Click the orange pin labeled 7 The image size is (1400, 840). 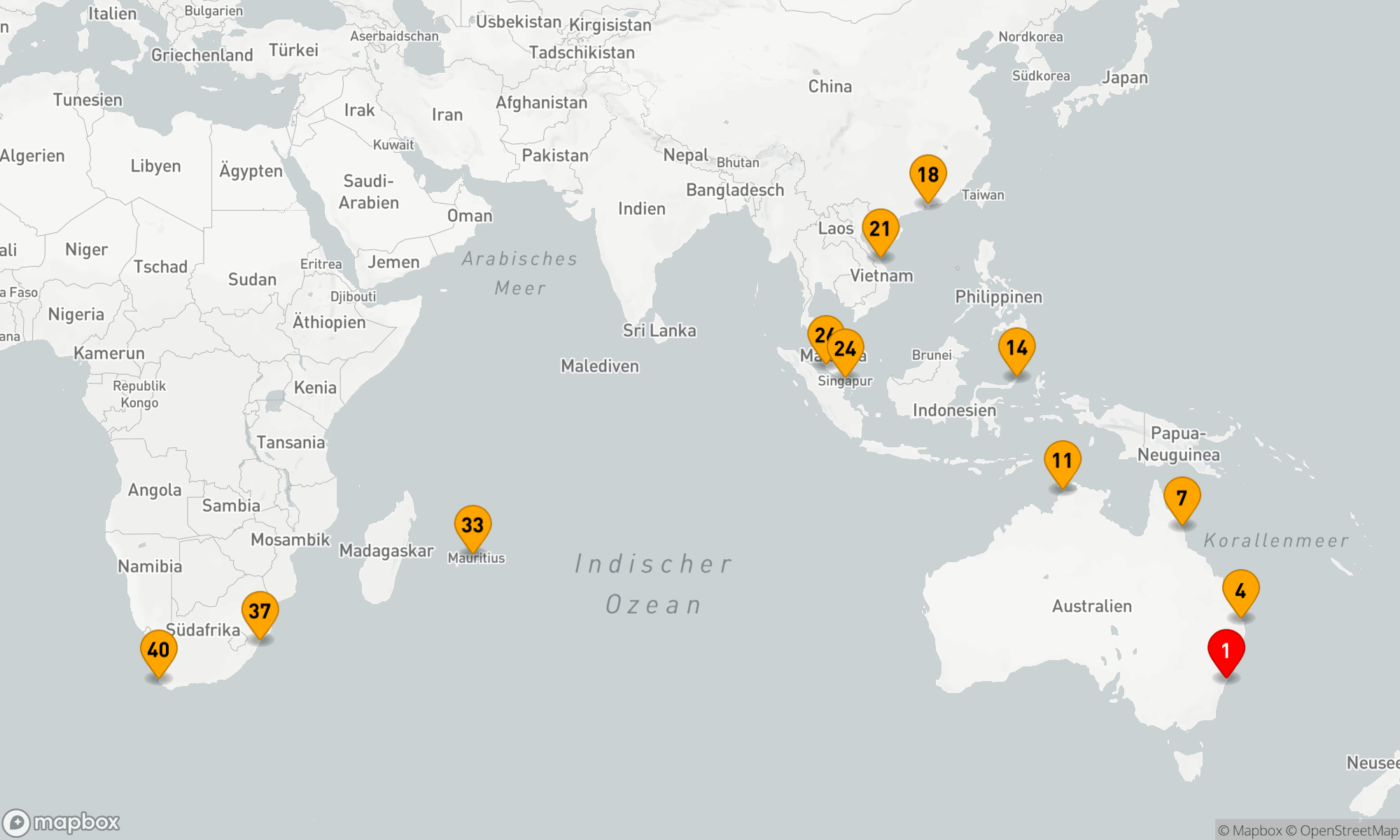[1182, 498]
